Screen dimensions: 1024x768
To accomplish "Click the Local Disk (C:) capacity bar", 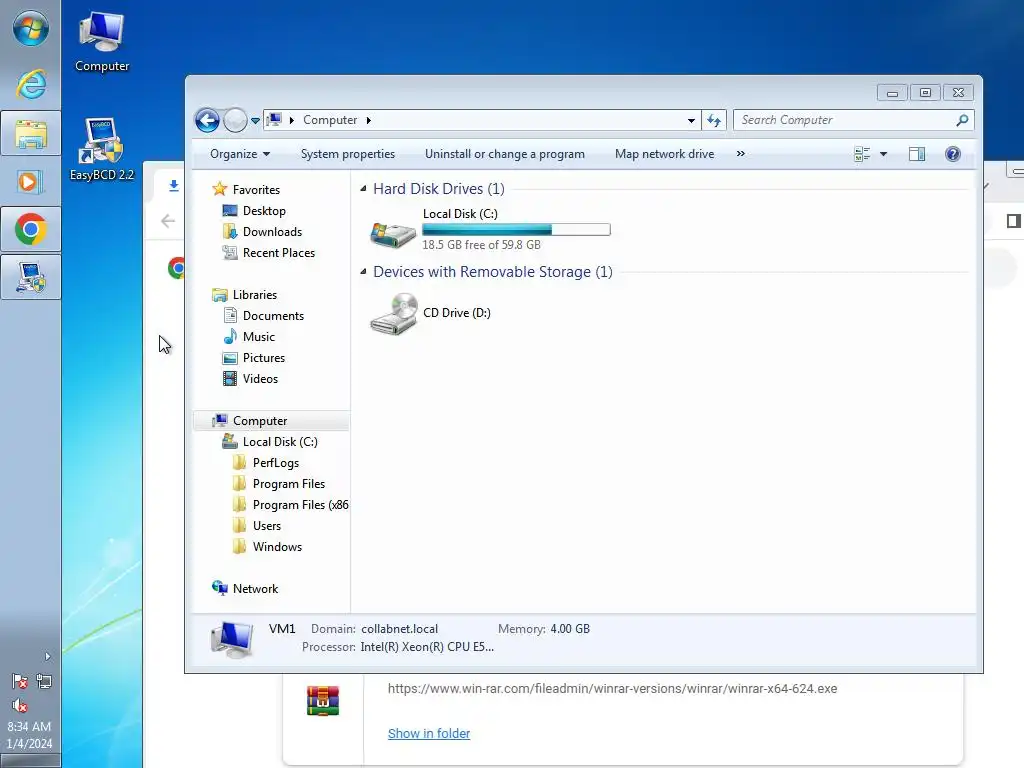I will (x=516, y=229).
